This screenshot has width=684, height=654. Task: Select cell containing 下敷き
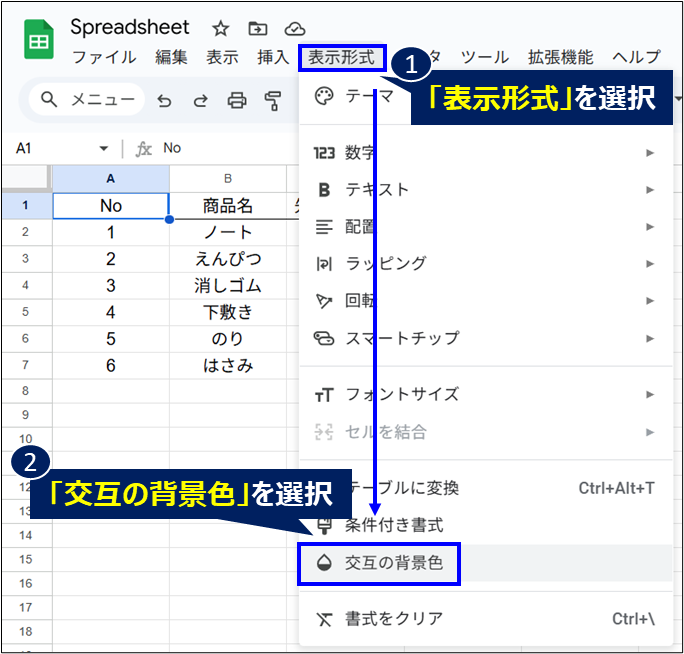pyautogui.click(x=228, y=312)
